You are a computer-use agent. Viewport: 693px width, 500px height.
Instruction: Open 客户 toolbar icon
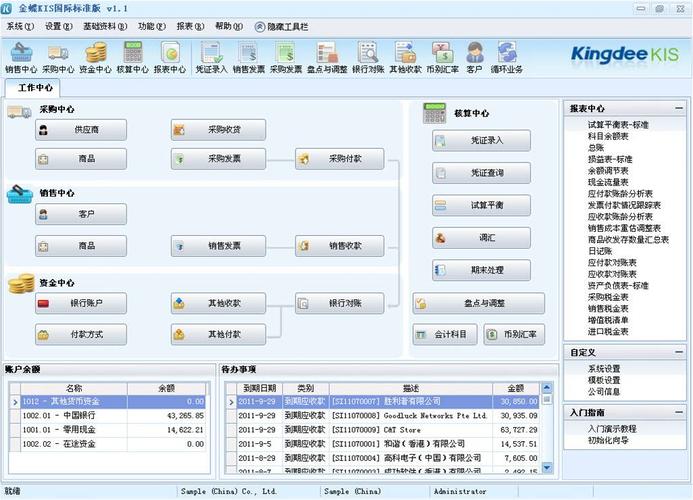tap(474, 57)
